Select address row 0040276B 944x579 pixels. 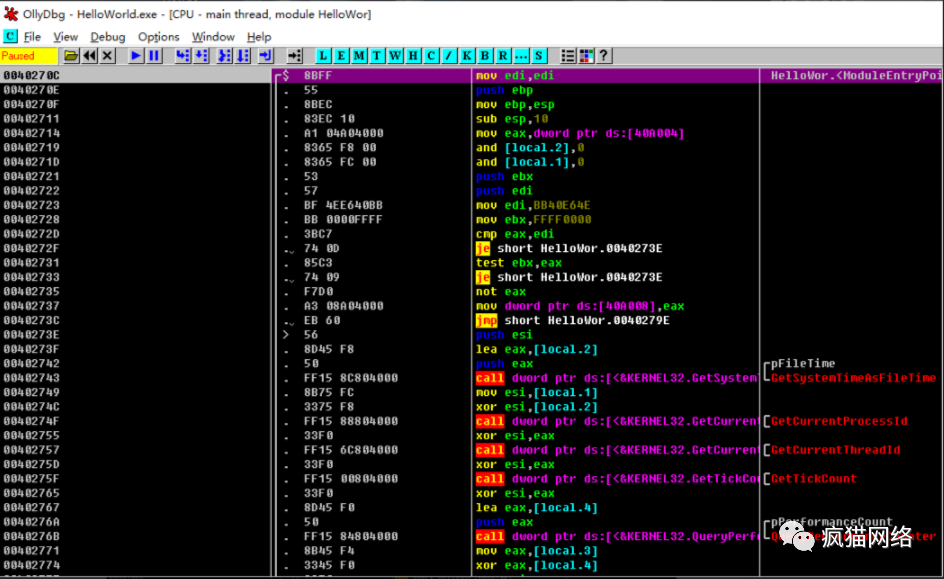pos(31,536)
